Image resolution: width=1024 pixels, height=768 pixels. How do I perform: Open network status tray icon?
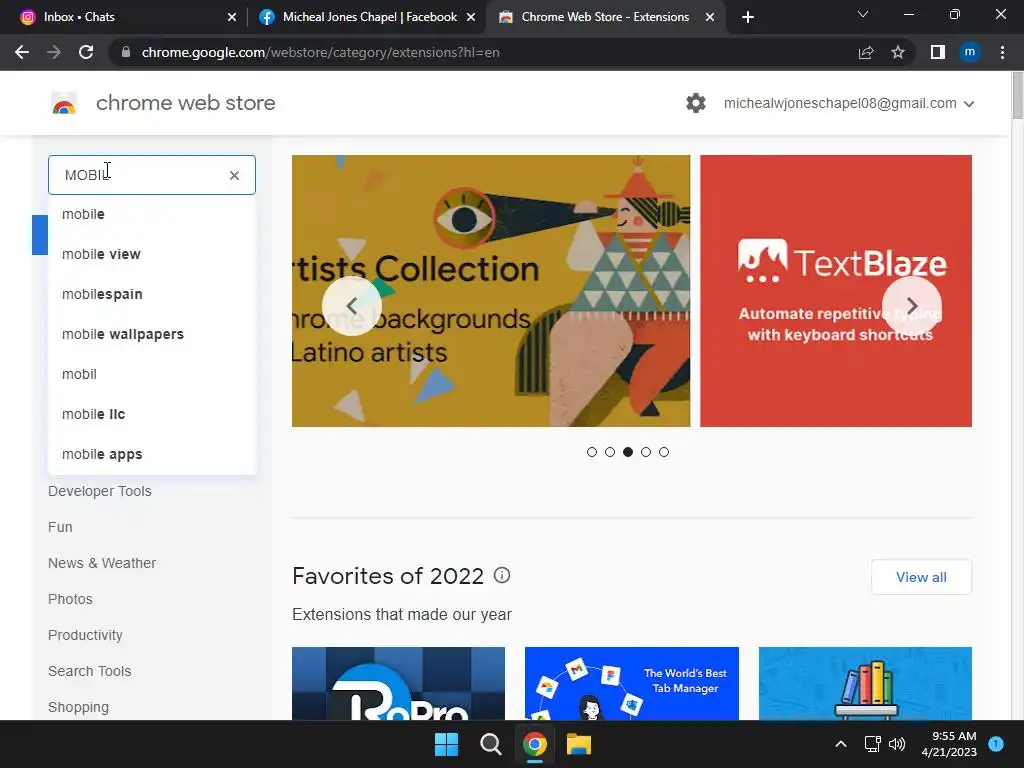pos(872,744)
